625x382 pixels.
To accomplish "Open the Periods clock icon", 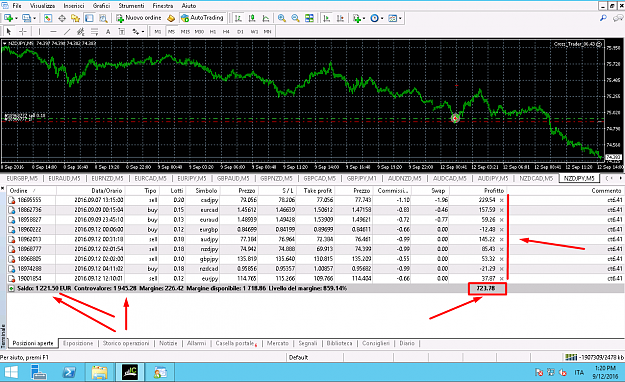I will [x=374, y=18].
